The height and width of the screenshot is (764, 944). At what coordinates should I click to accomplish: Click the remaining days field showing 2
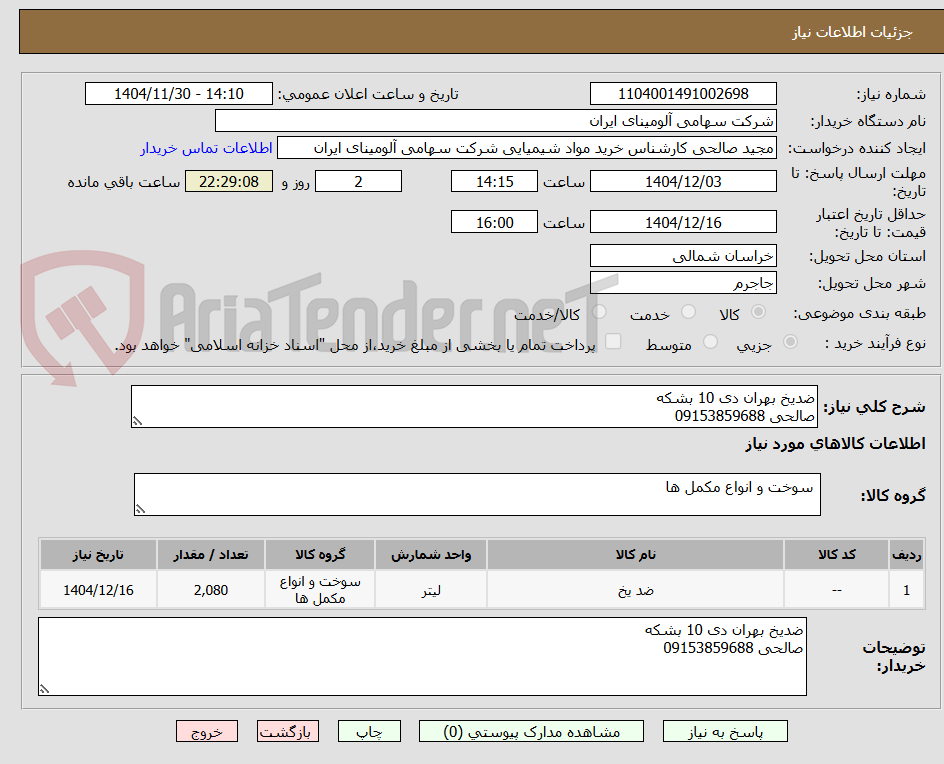pyautogui.click(x=358, y=181)
